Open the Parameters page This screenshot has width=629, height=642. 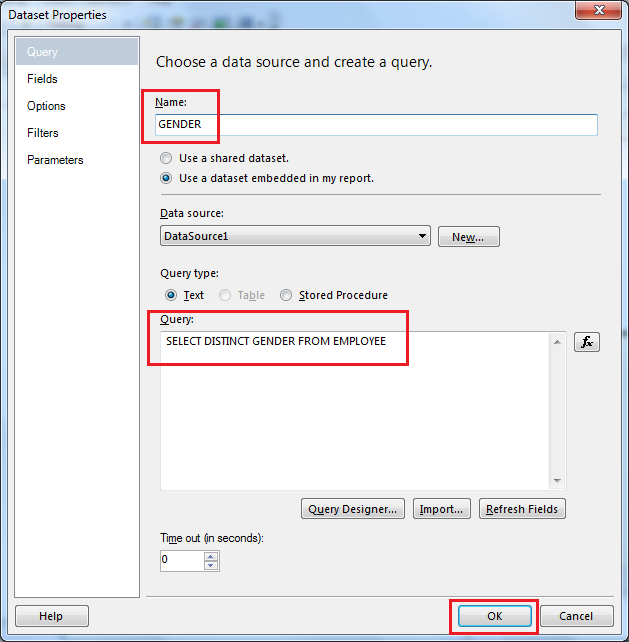click(x=55, y=160)
